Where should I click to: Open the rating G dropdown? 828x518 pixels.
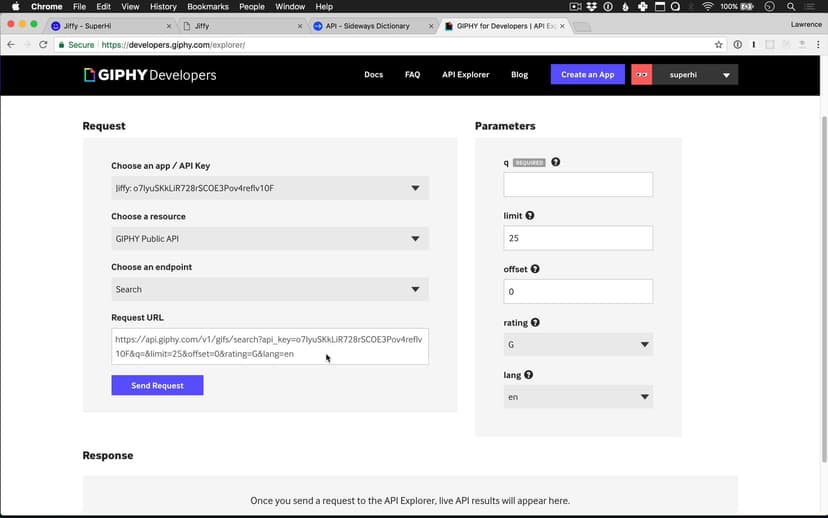click(578, 344)
